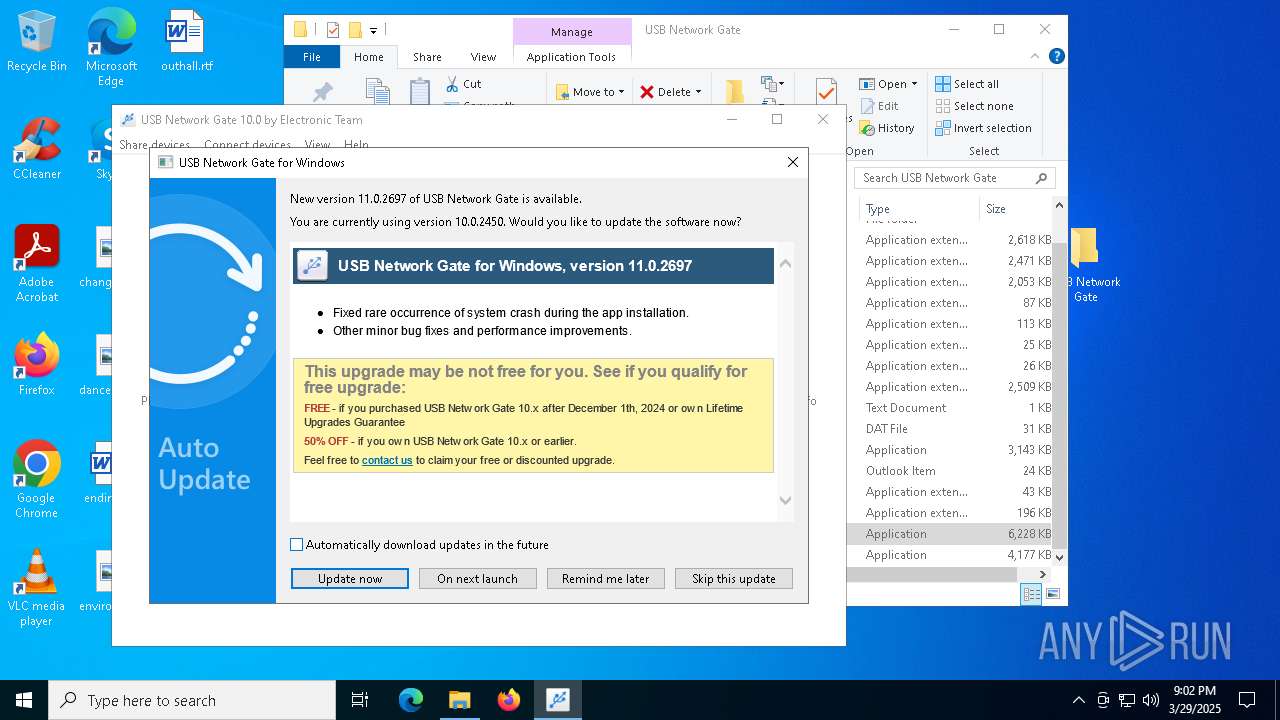
Task: Launch Microsoft Edge from the desktop
Action: coord(111,48)
